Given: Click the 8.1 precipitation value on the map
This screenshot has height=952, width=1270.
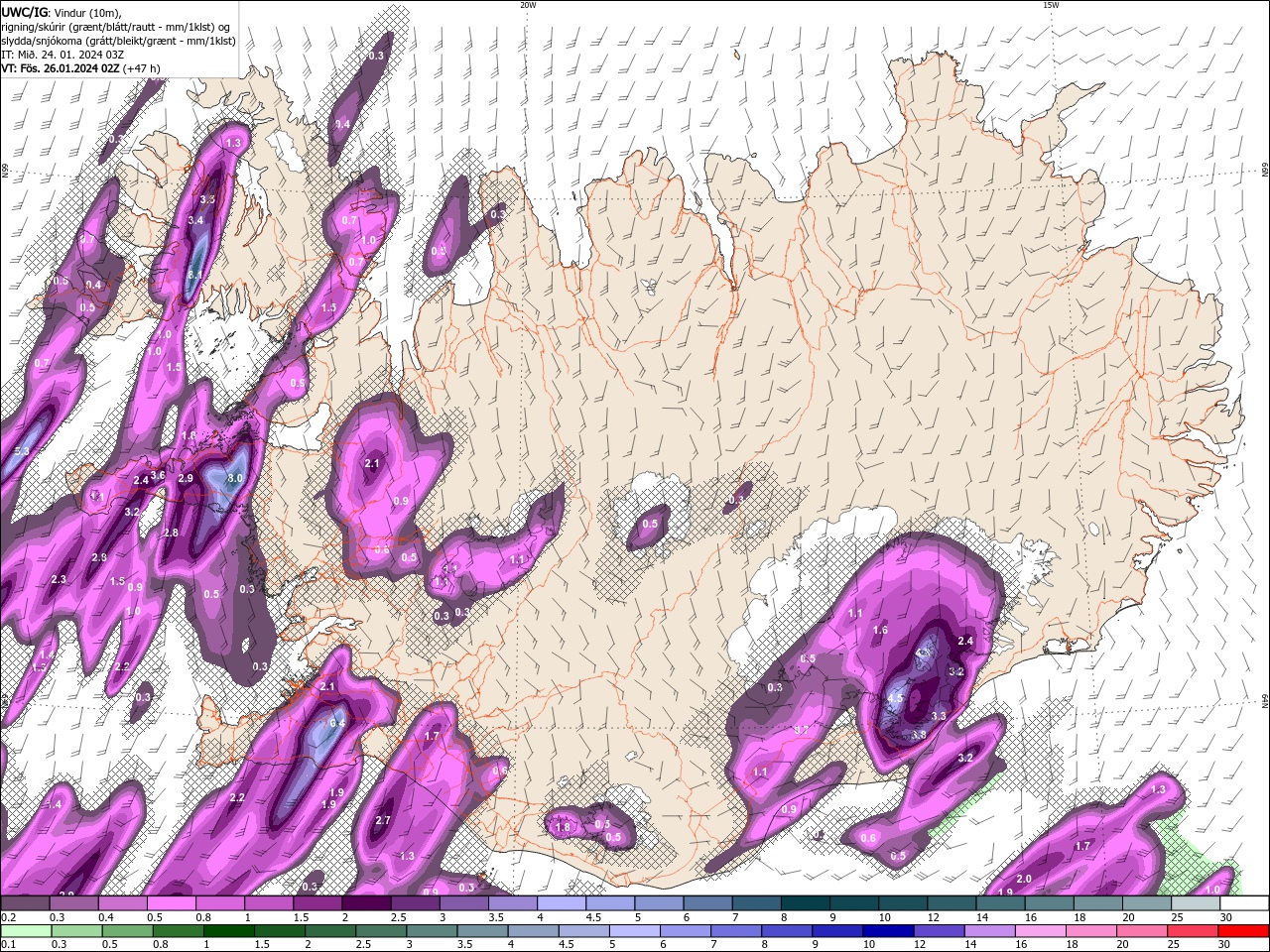Looking at the screenshot, I should [195, 274].
